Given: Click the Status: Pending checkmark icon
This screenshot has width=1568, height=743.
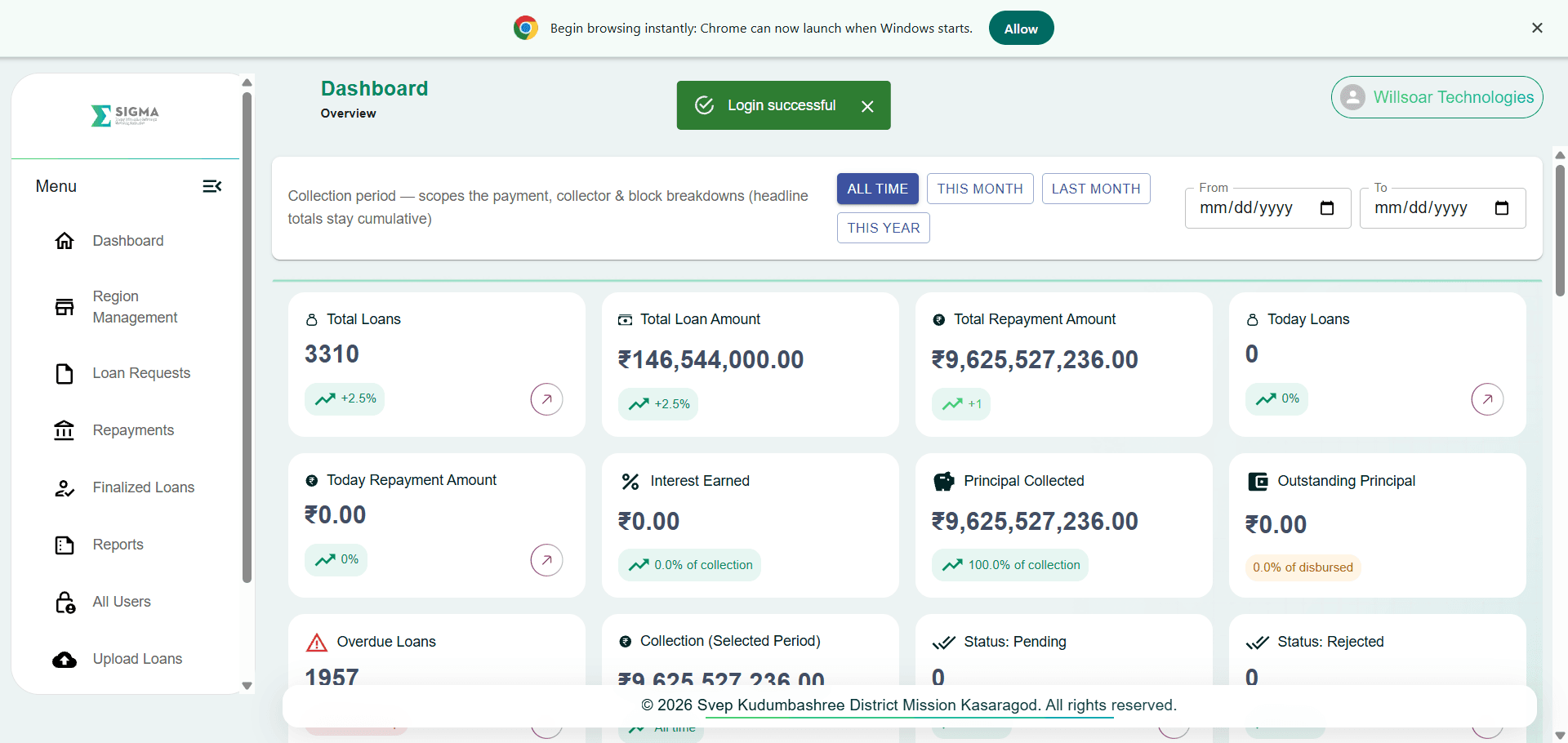Looking at the screenshot, I should coord(943,643).
